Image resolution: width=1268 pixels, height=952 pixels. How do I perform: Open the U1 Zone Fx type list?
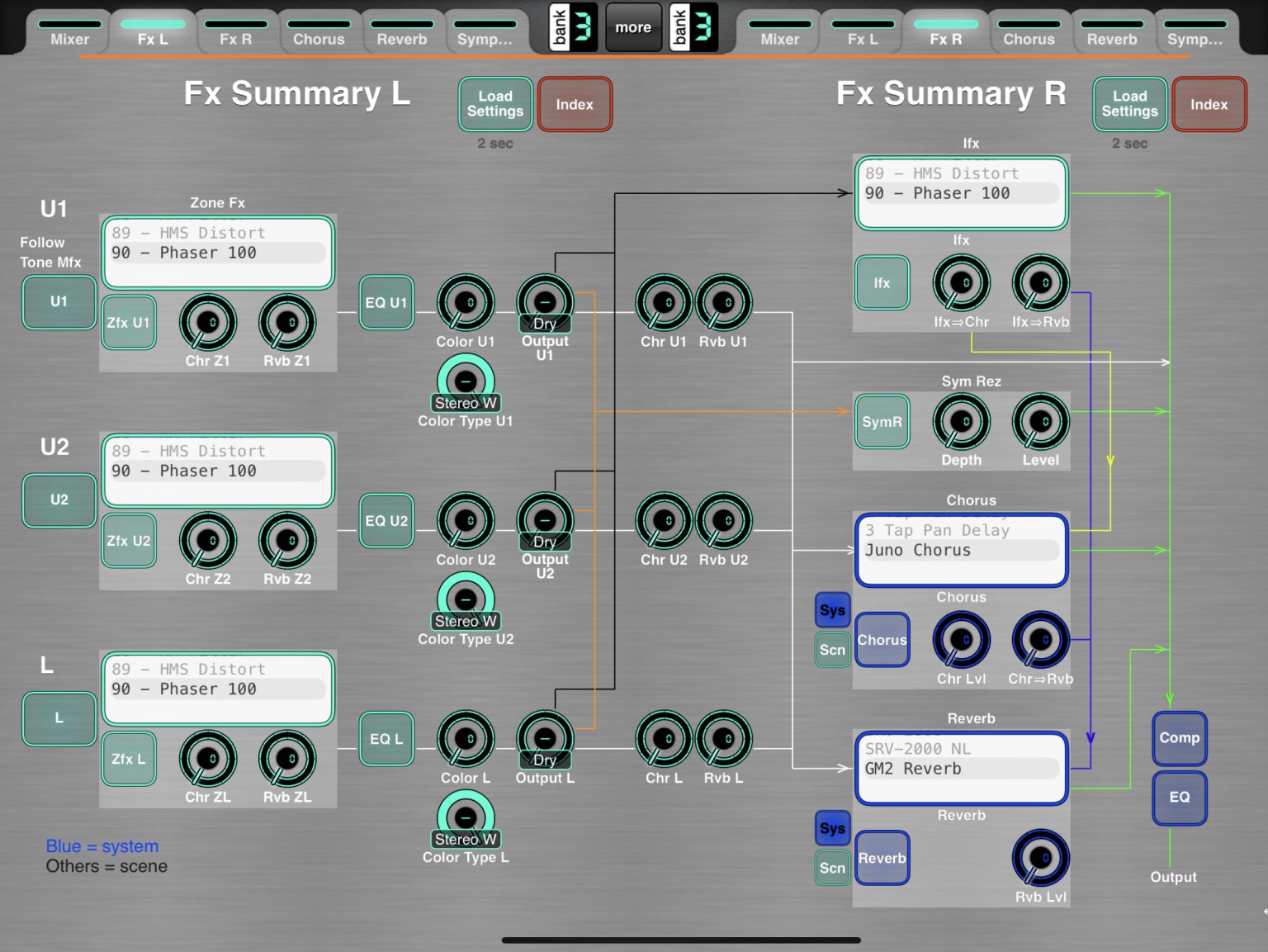[218, 253]
